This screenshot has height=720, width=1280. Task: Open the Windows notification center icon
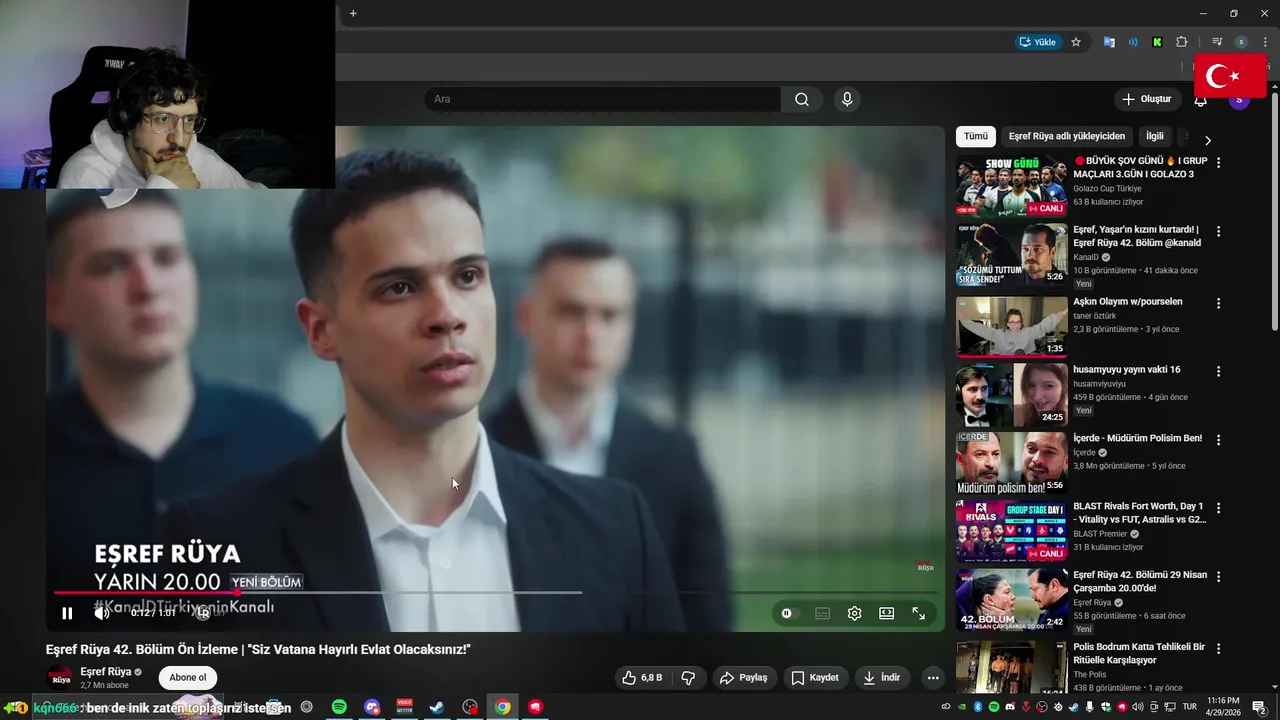tap(1259, 707)
